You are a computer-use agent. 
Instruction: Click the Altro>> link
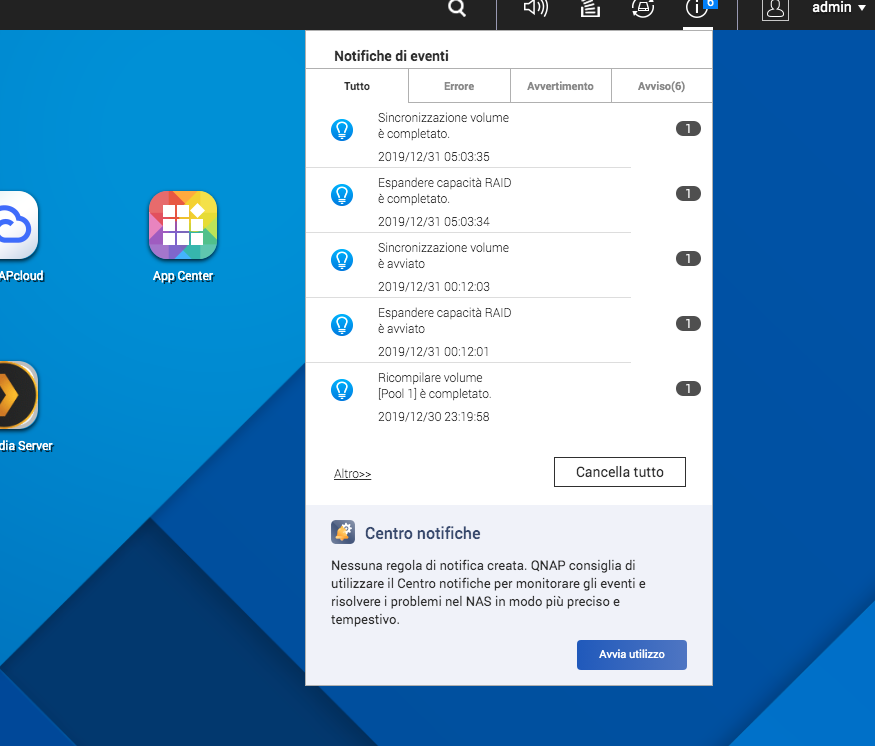point(352,474)
